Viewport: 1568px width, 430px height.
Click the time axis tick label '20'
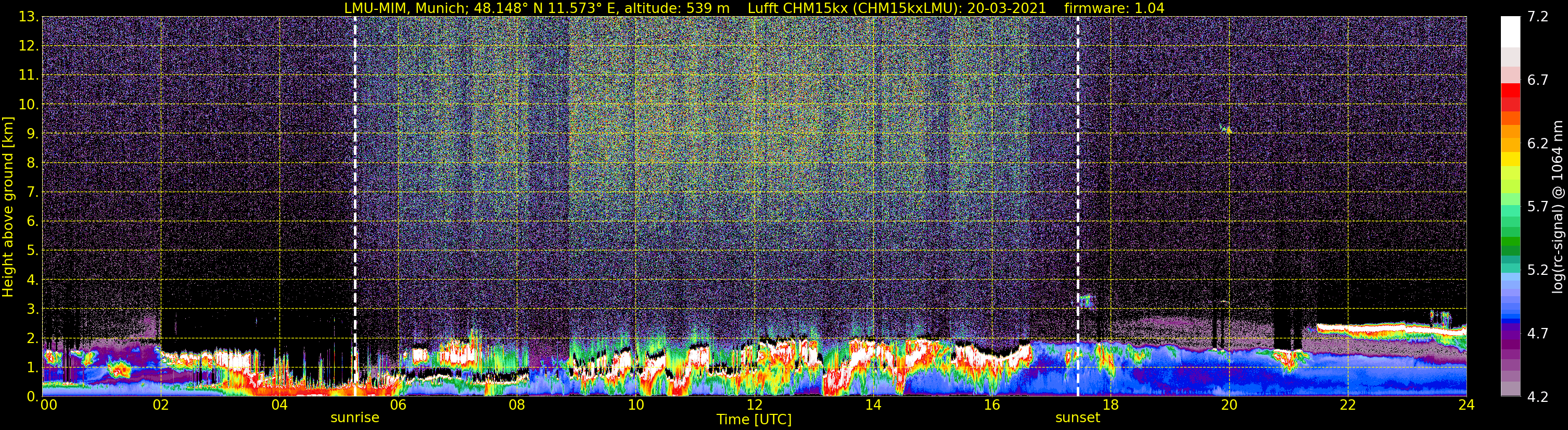(x=1229, y=405)
